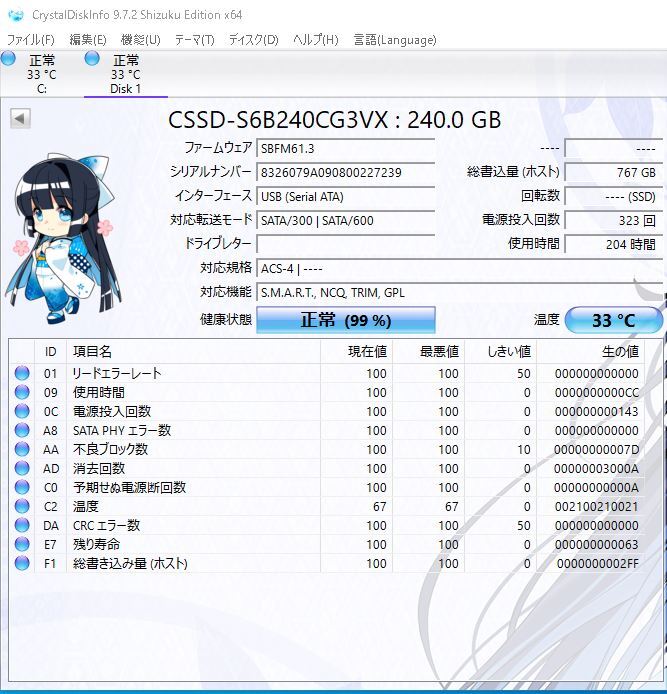
Task: Select the 消去回数 attribute name
Action: (99, 468)
